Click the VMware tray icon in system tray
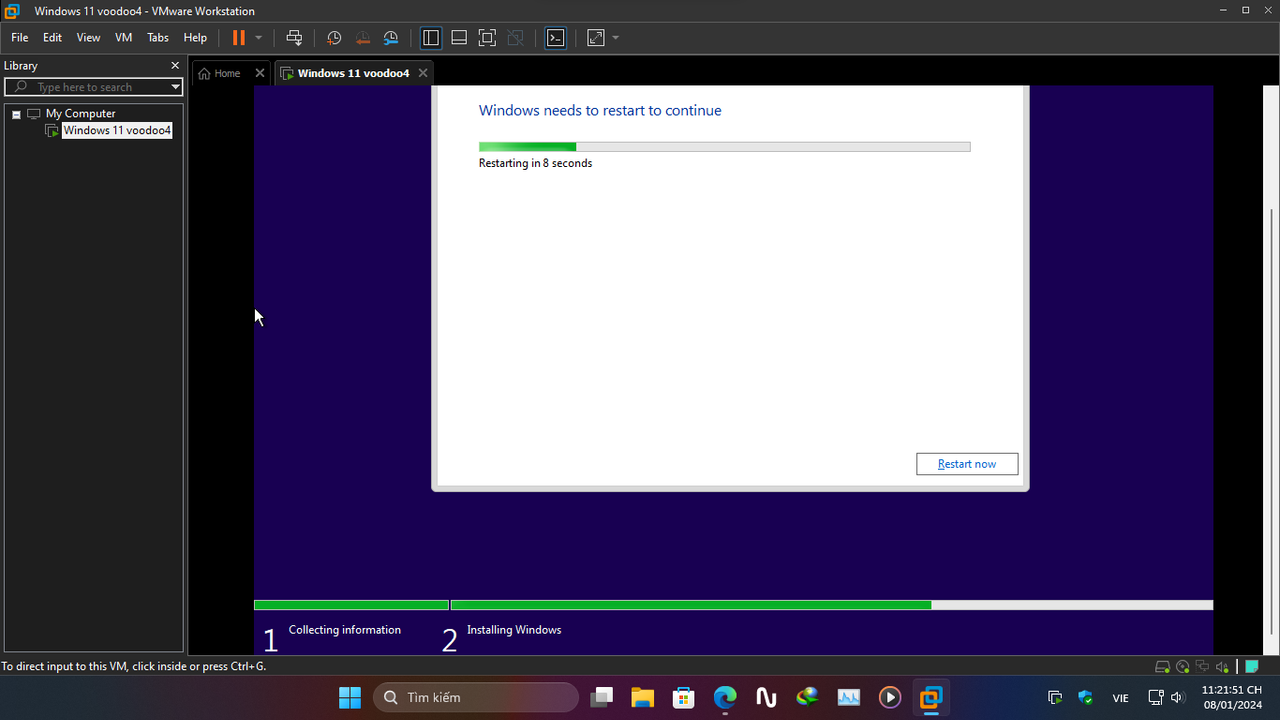This screenshot has height=720, width=1280. pyautogui.click(x=1054, y=697)
